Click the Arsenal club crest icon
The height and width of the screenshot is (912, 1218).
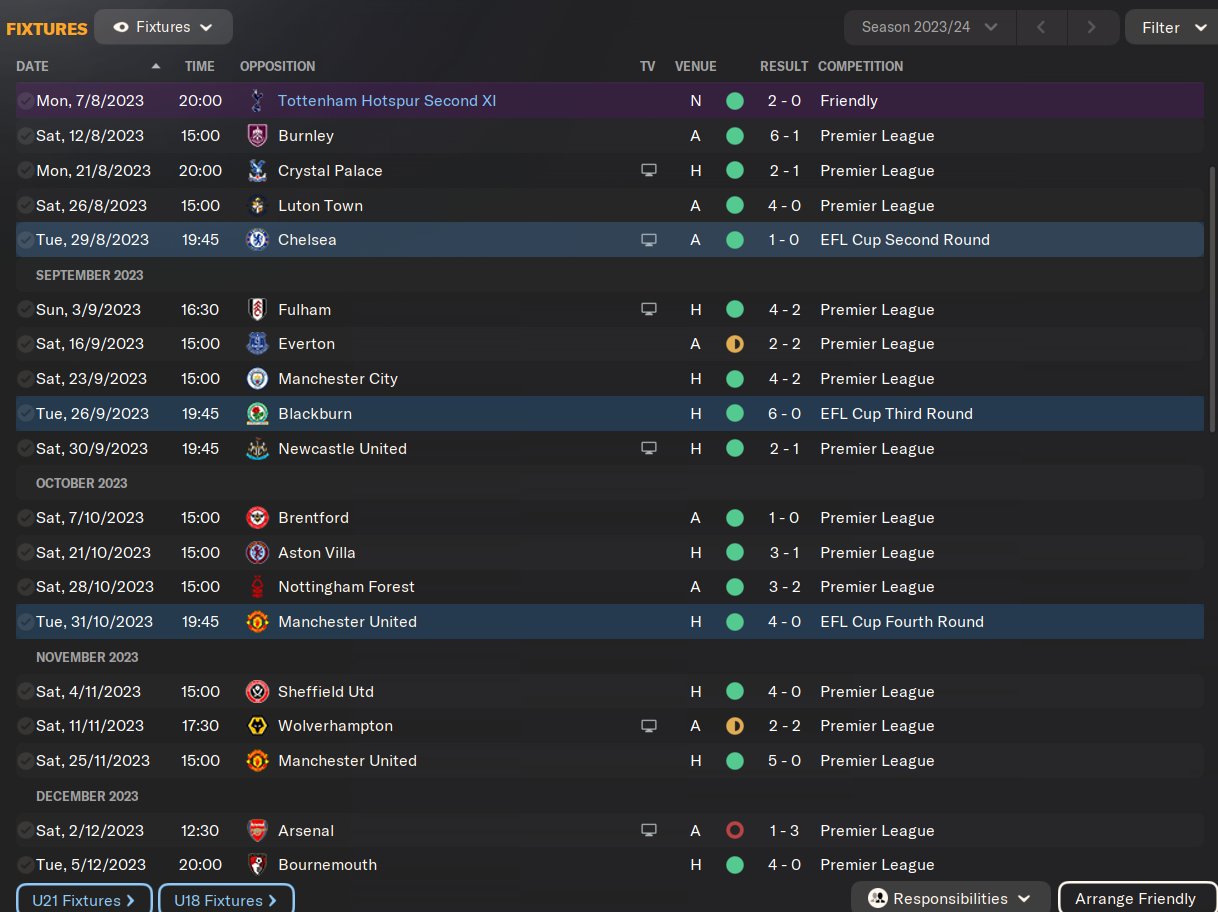point(257,831)
